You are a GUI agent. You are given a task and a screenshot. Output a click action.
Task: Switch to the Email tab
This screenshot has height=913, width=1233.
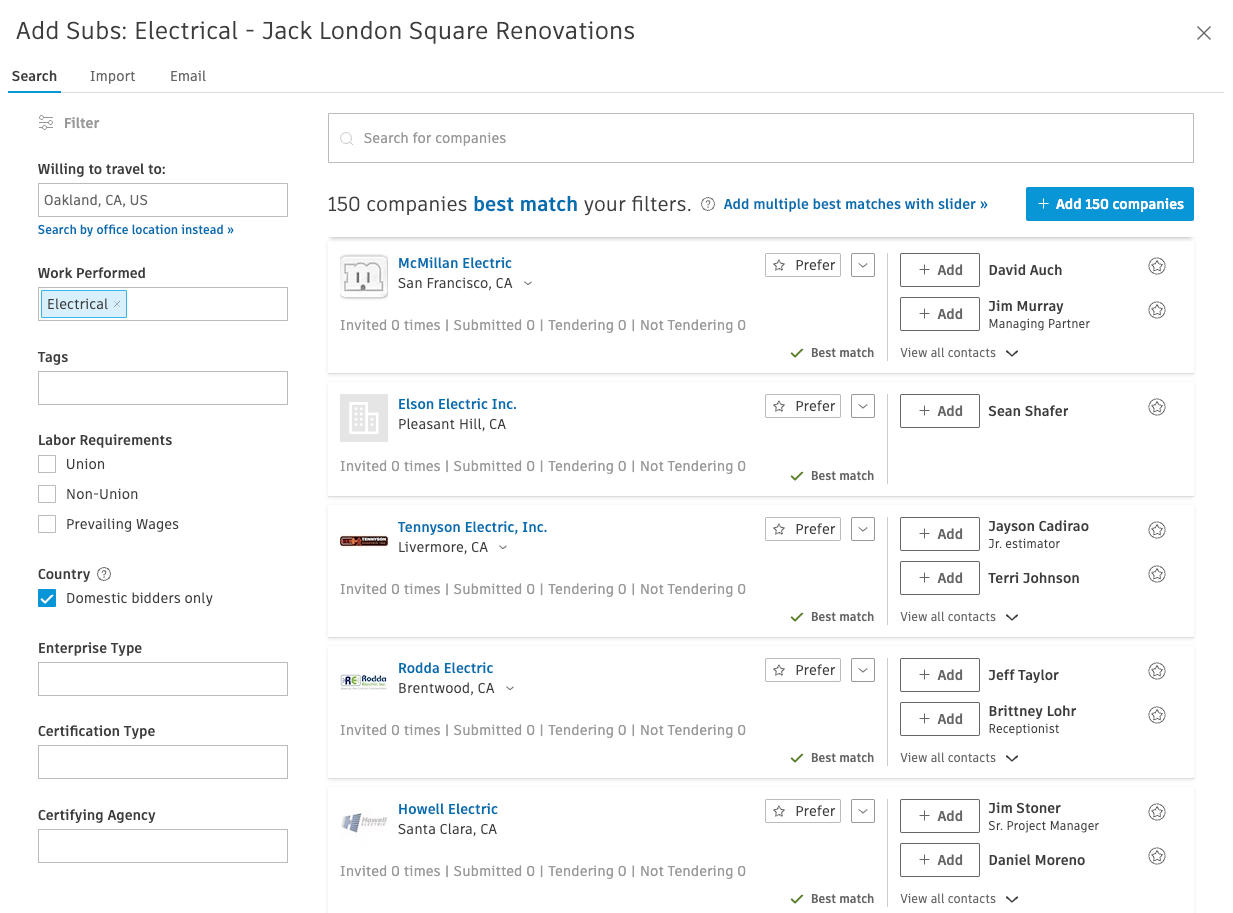point(188,76)
